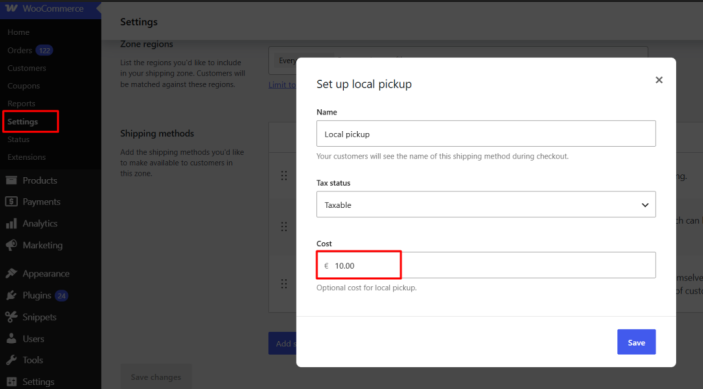Grab the third shipping method drag handle
The width and height of the screenshot is (703, 389).
point(284,283)
